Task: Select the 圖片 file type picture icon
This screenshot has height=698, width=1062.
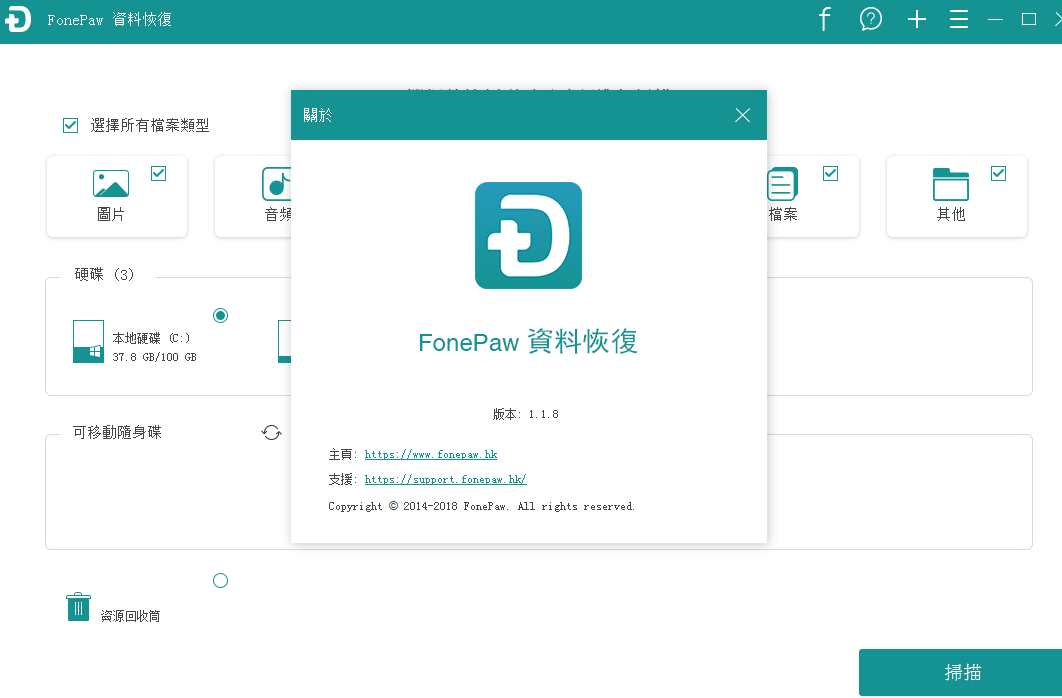Action: point(110,183)
